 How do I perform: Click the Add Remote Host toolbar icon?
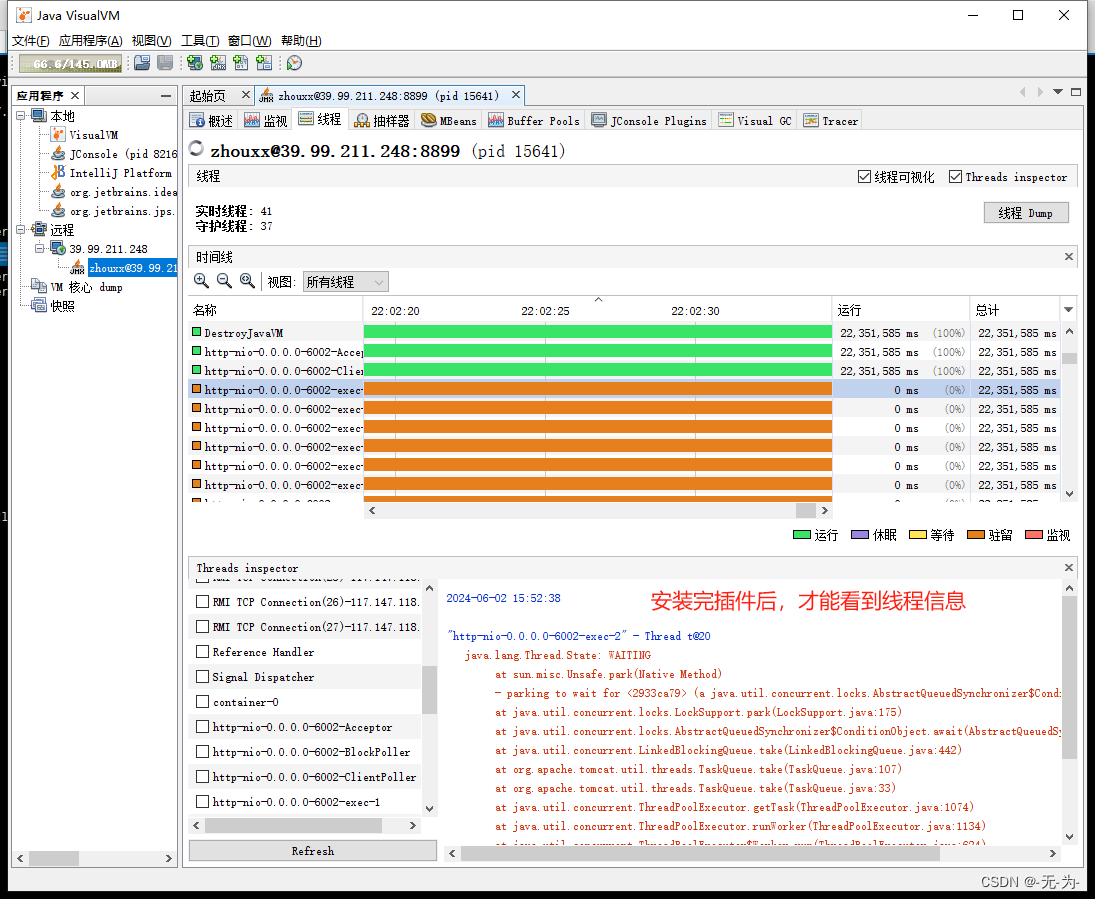pos(196,64)
